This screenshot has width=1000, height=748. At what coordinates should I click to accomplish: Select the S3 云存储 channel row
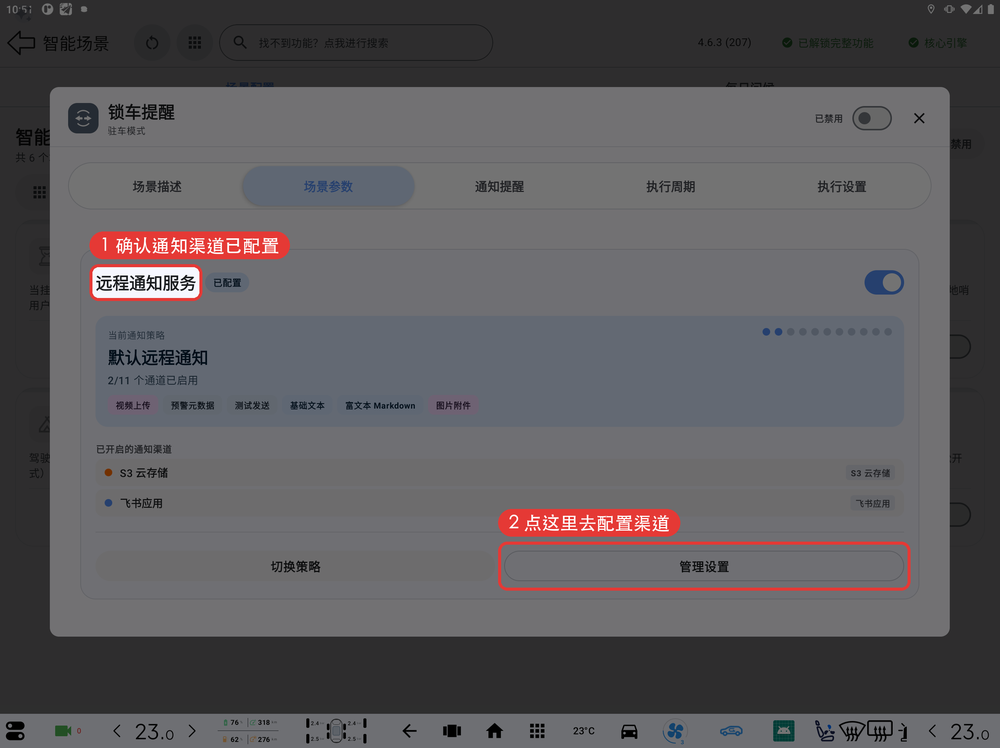point(499,473)
